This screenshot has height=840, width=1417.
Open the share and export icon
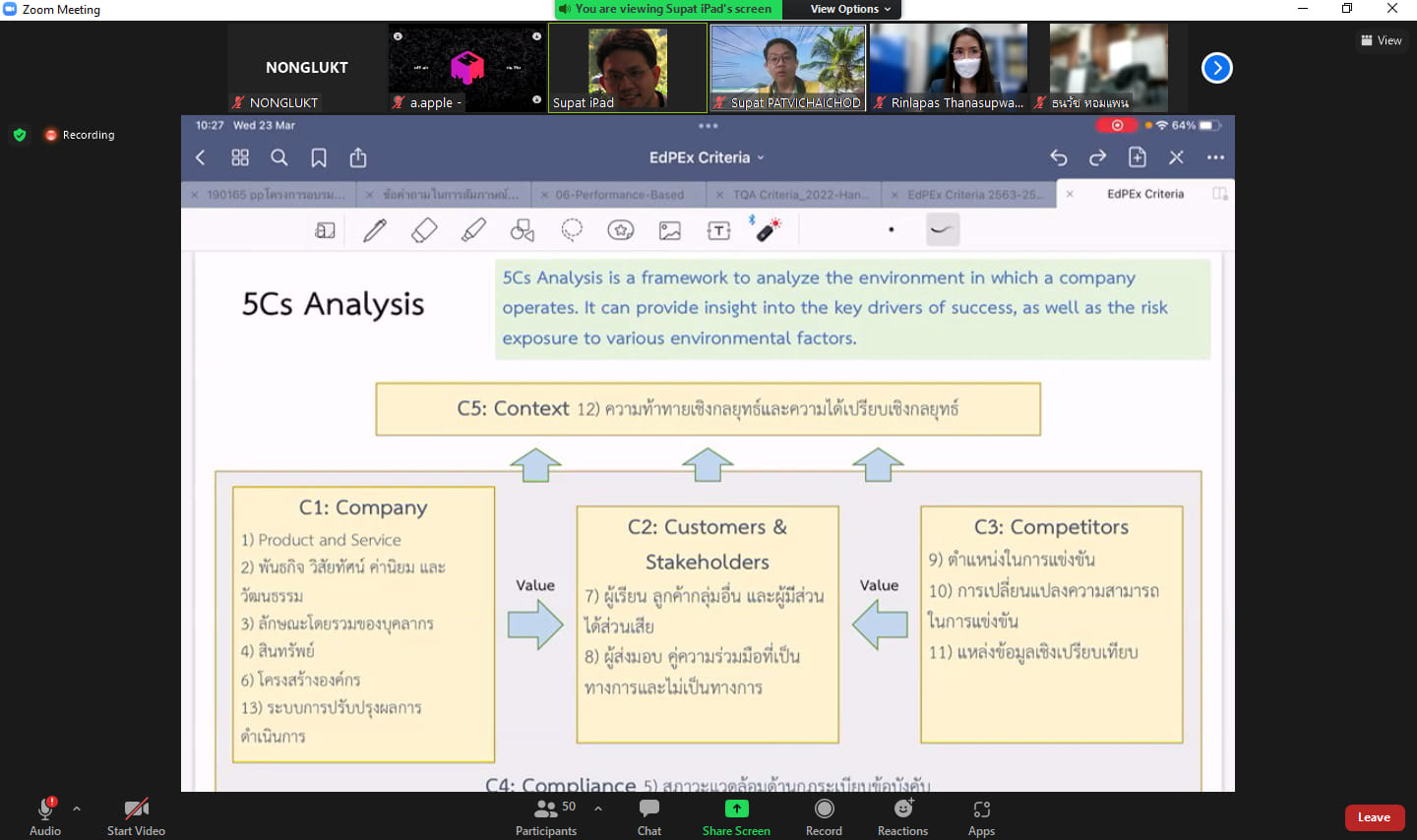tap(358, 157)
